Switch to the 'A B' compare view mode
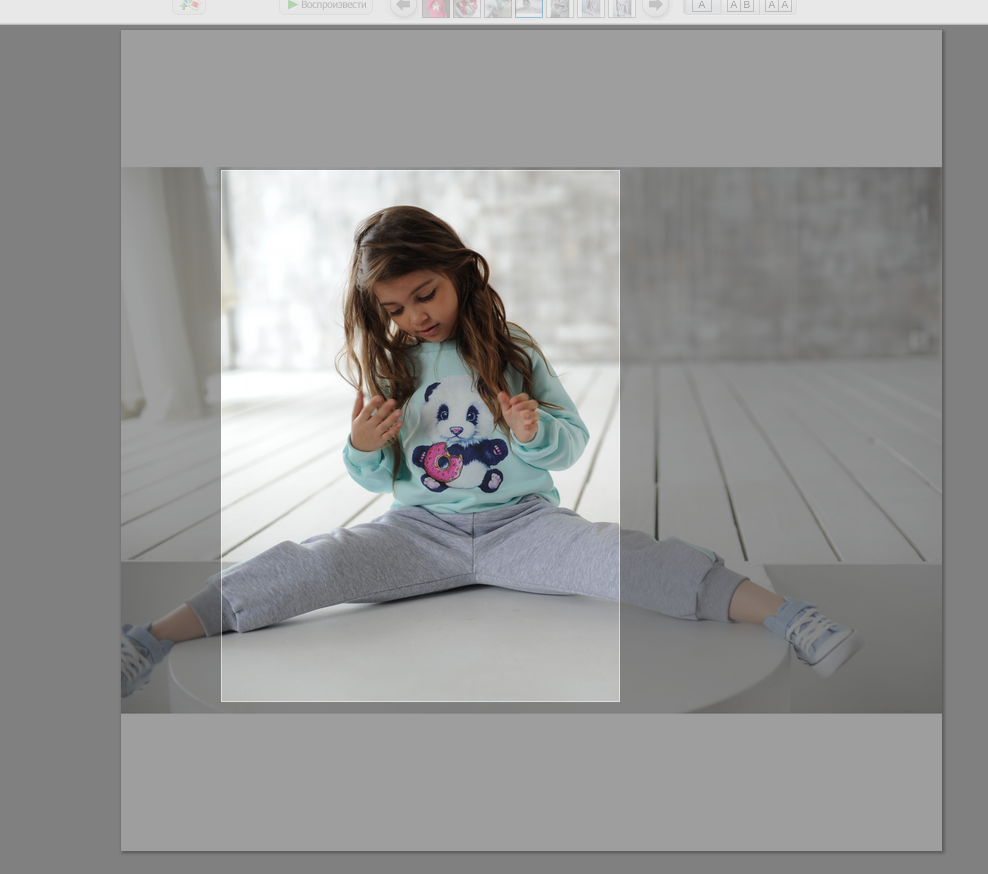 coord(740,5)
